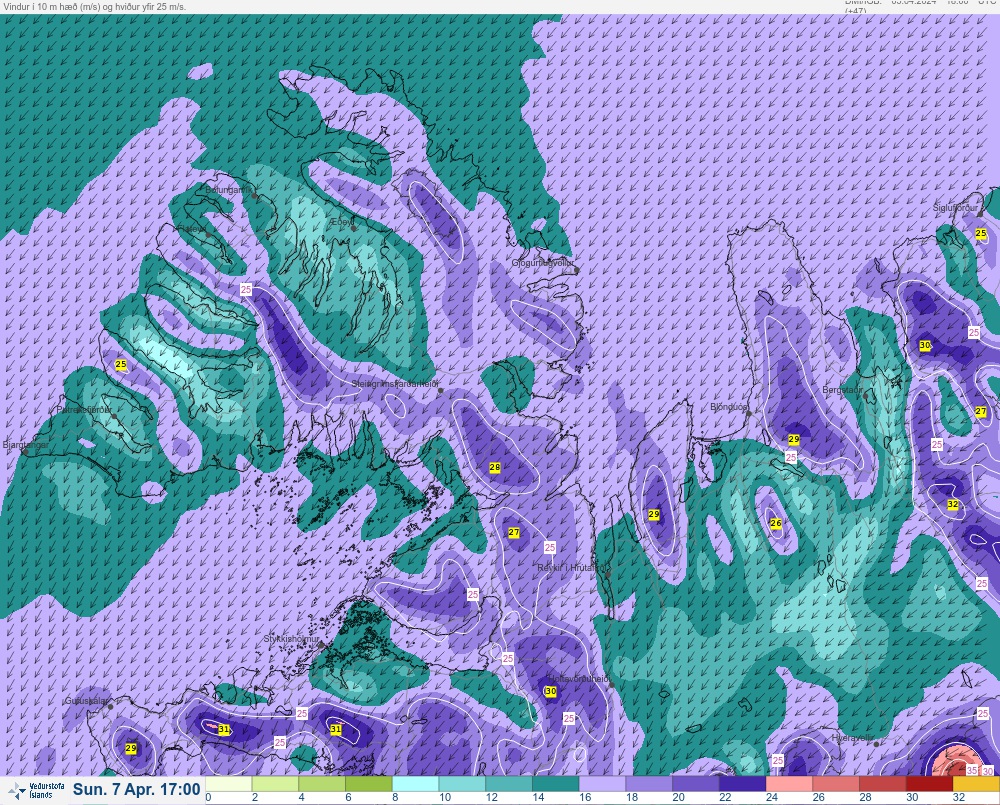Click the Reykir í Hrútafirði station label

click(573, 567)
